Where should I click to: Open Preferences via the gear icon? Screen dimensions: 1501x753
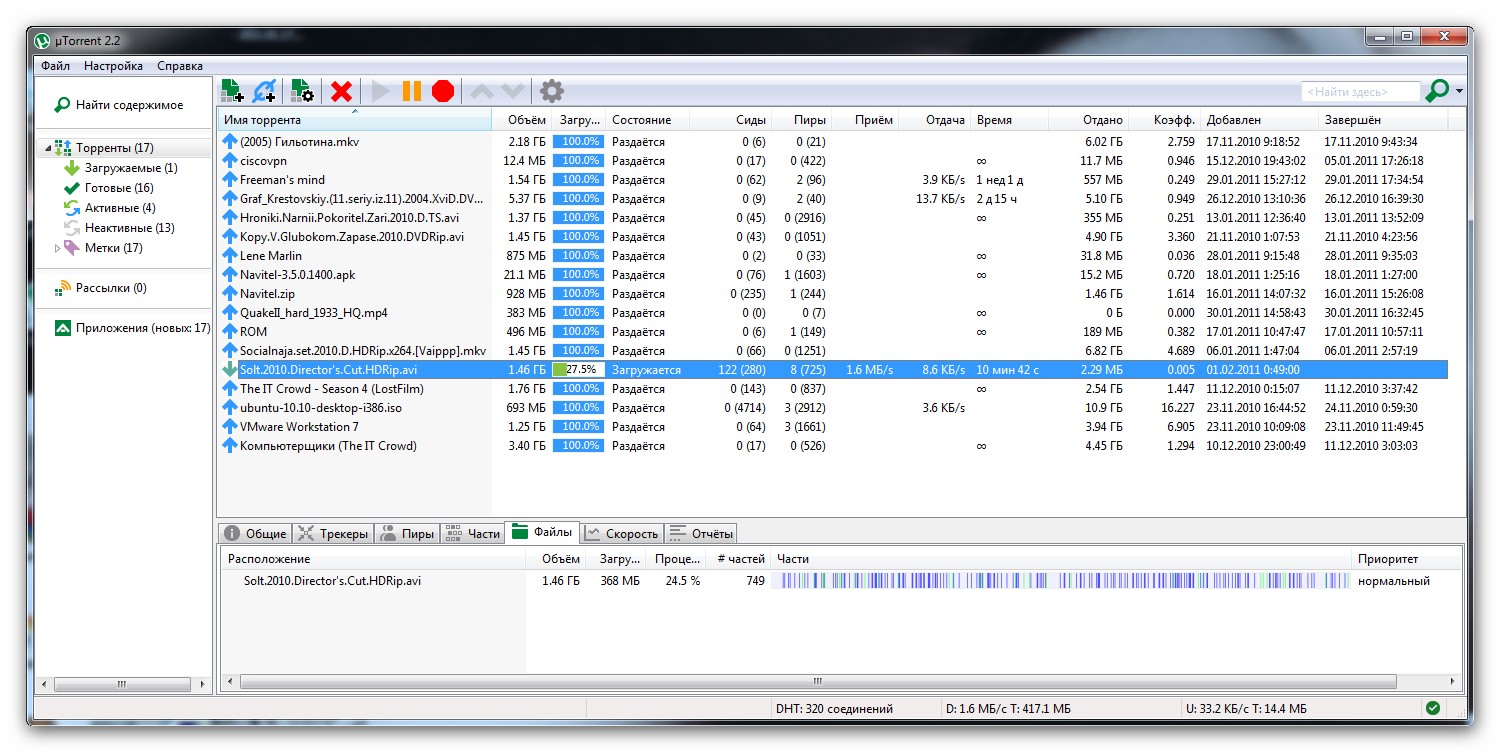click(x=551, y=91)
